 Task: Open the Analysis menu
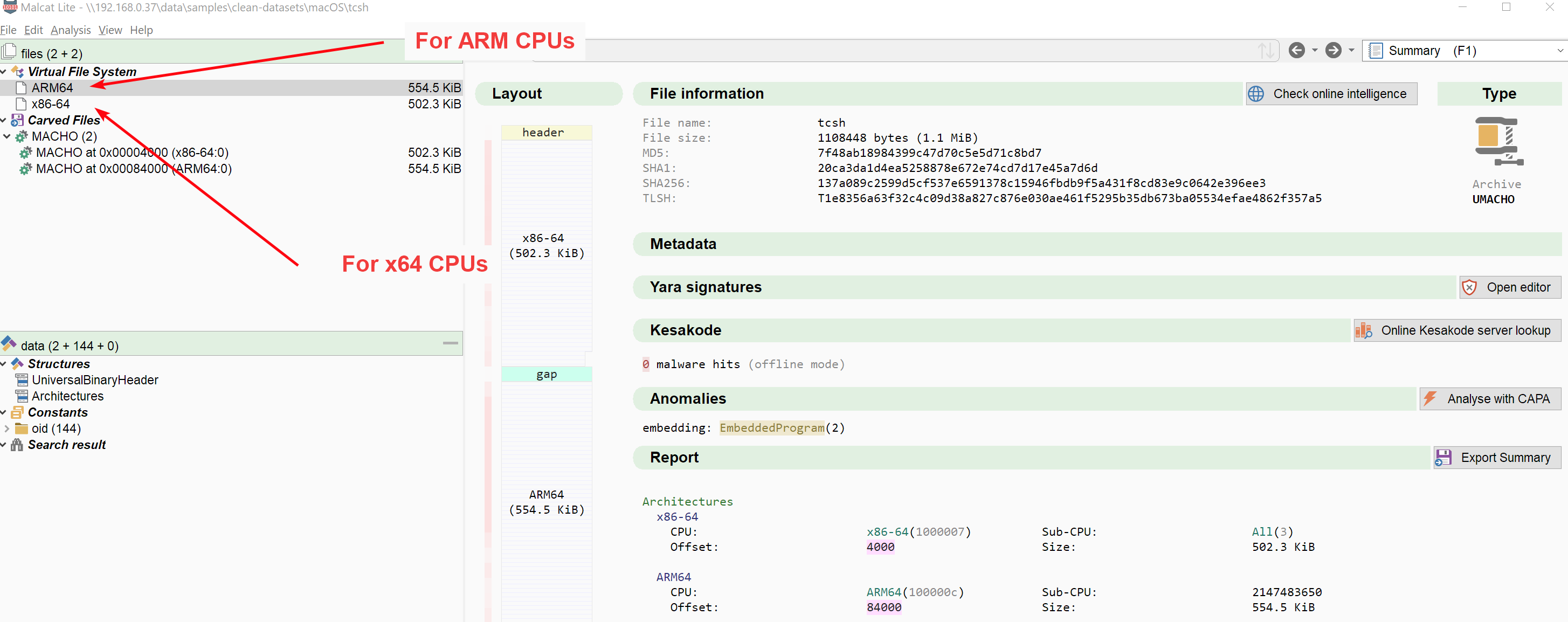point(71,30)
